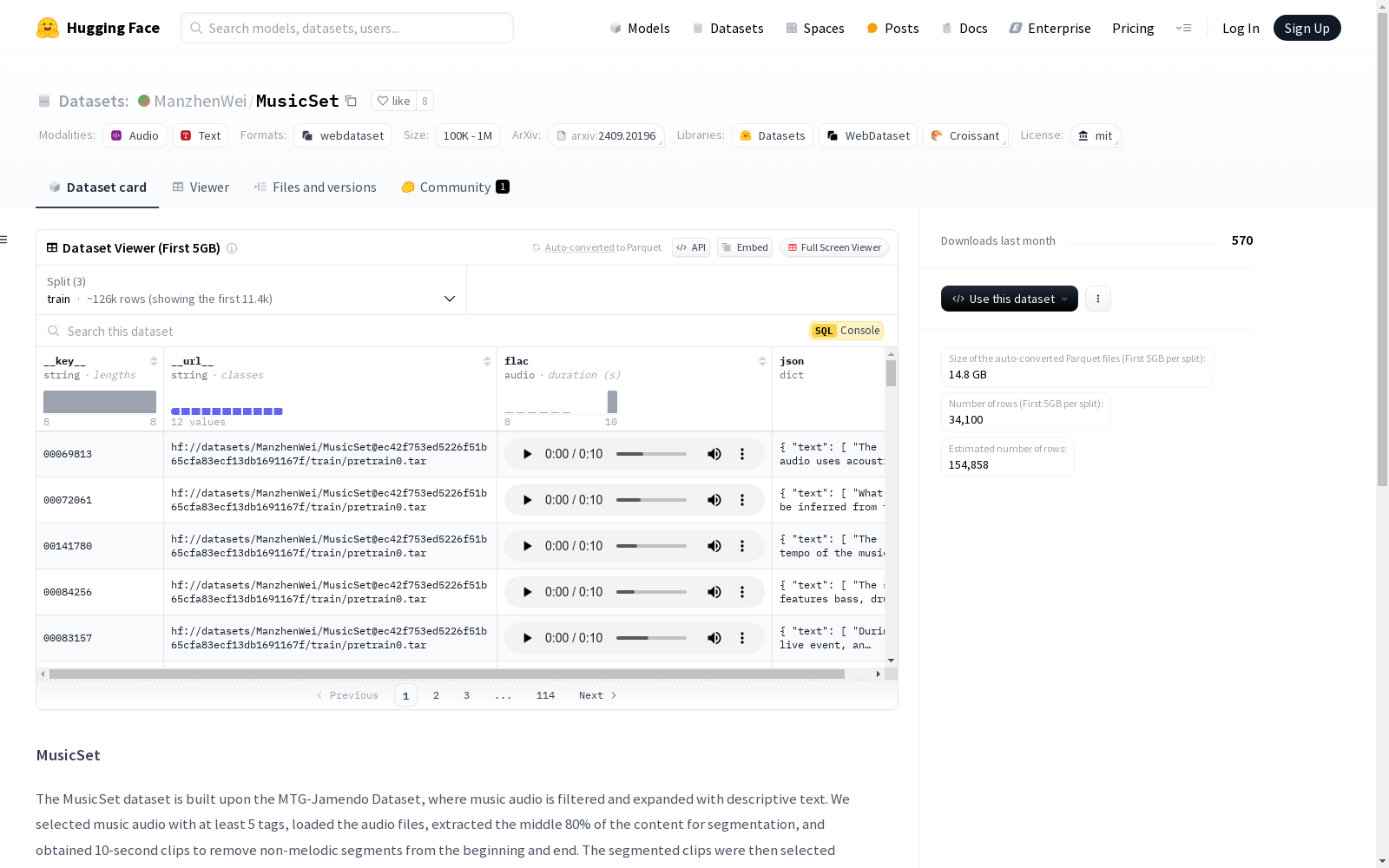
Task: Open Posts in top navigation
Action: point(892,28)
